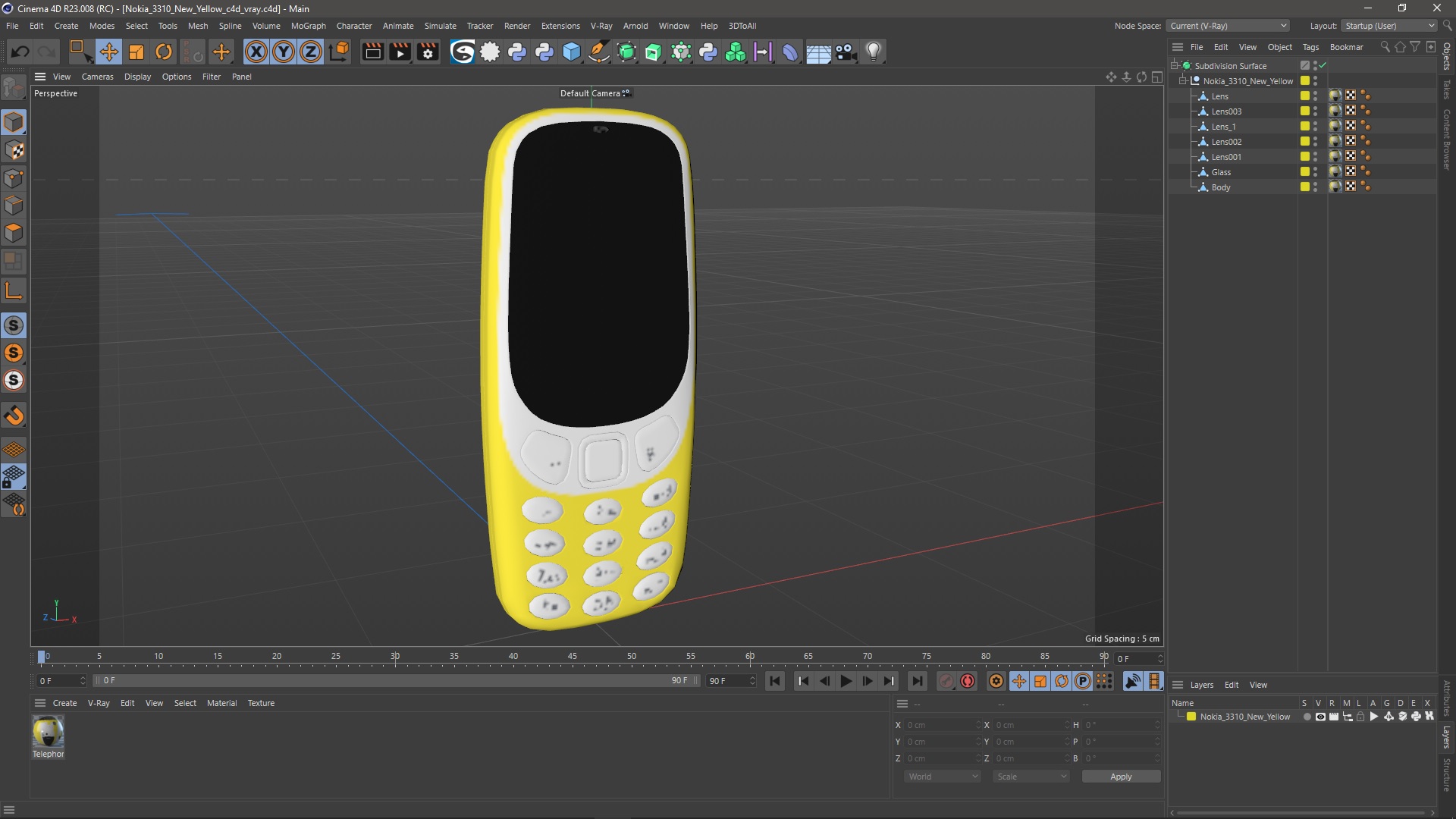Click the axis mode L icon
The width and height of the screenshot is (1456, 819).
tap(14, 290)
